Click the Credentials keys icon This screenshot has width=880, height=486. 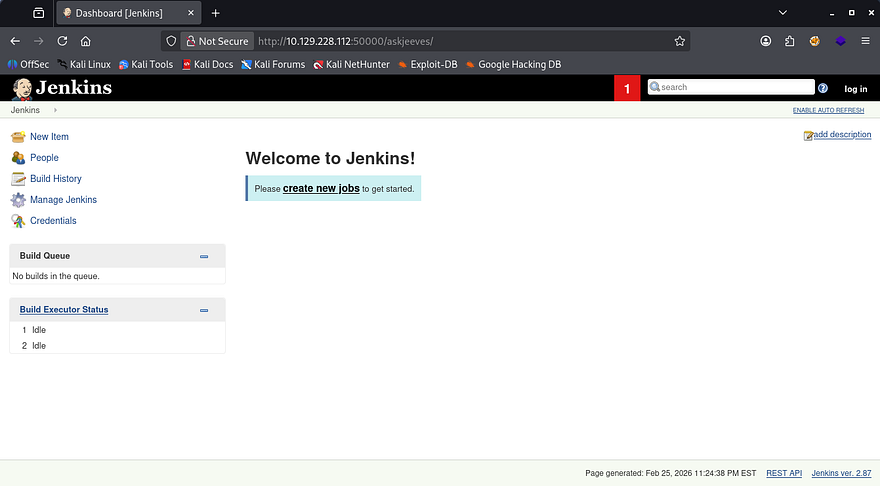(x=18, y=221)
